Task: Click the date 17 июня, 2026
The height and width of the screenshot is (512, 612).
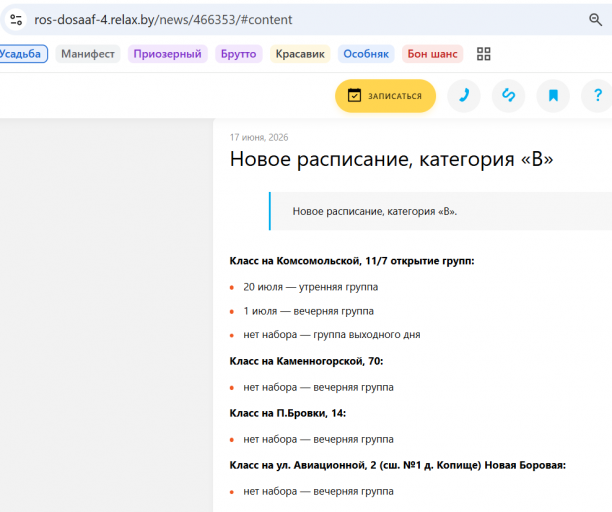Action: coord(259,137)
